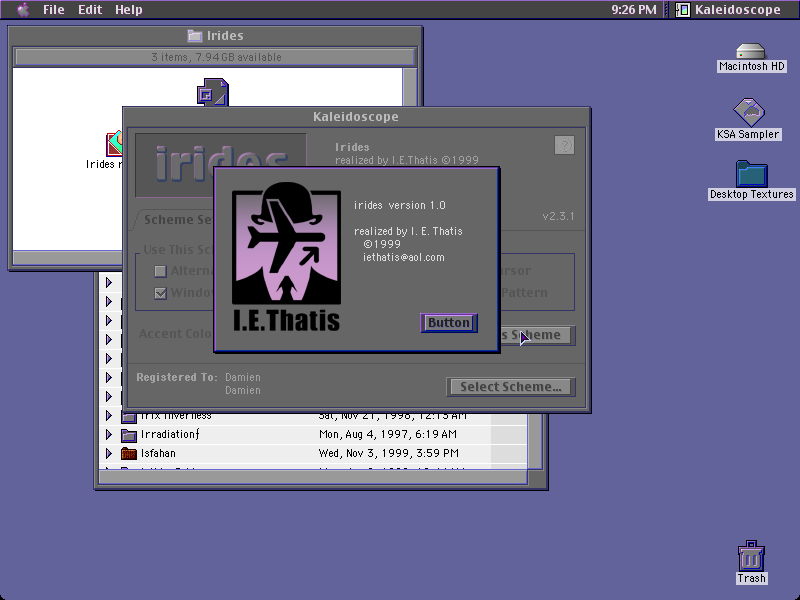Click the folder list window vertical scrollbar
The width and height of the screenshot is (800, 600).
[535, 442]
